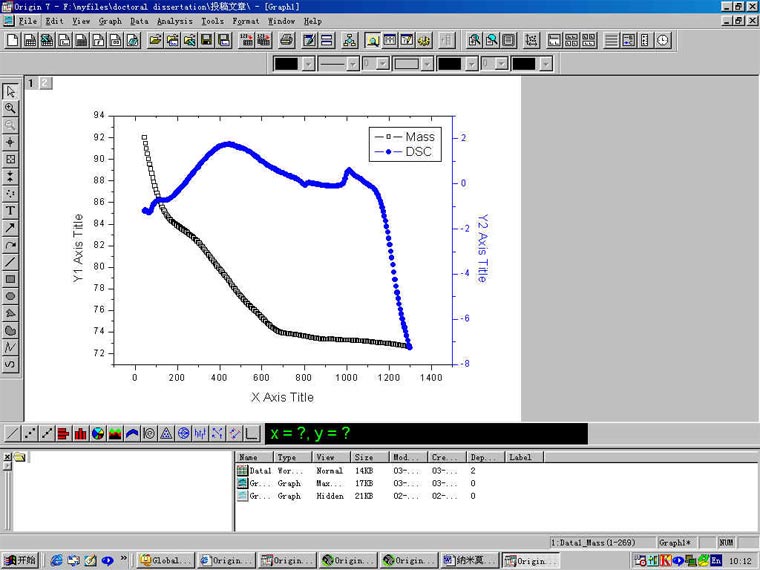Open the Analysis menu
Viewport: 760px width, 570px height.
tap(174, 21)
